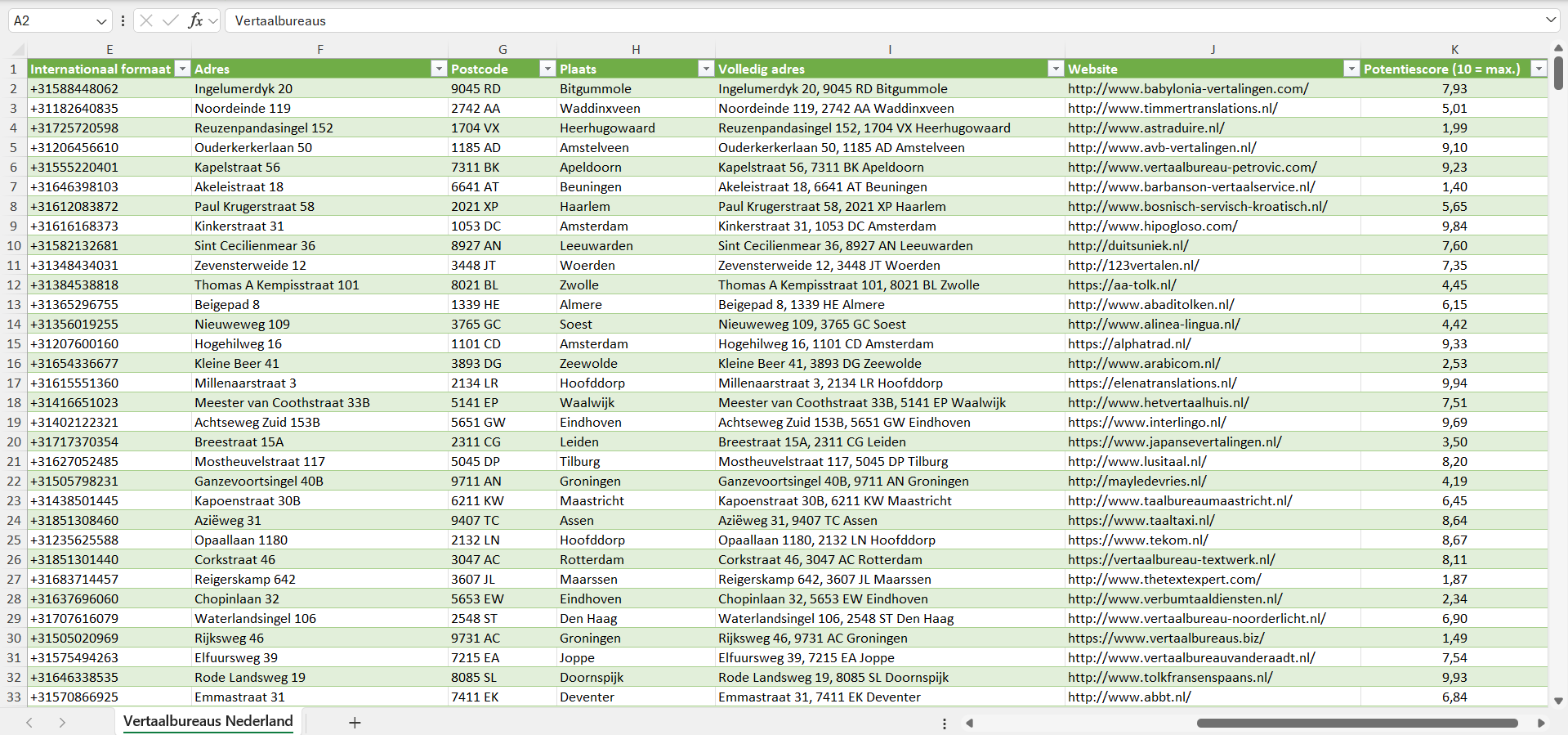This screenshot has width=1568, height=735.
Task: Expand the formula bar
Action: click(x=1550, y=20)
